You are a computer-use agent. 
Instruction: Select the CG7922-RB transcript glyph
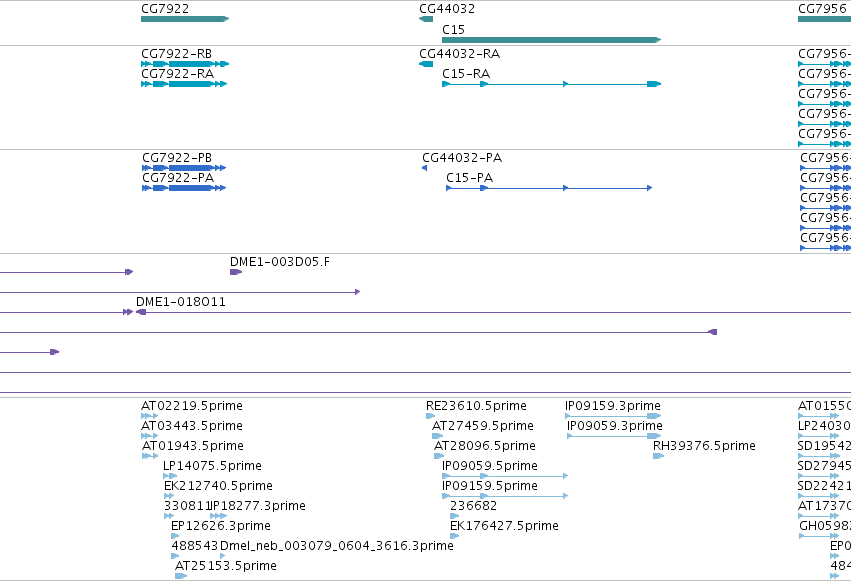(x=185, y=64)
